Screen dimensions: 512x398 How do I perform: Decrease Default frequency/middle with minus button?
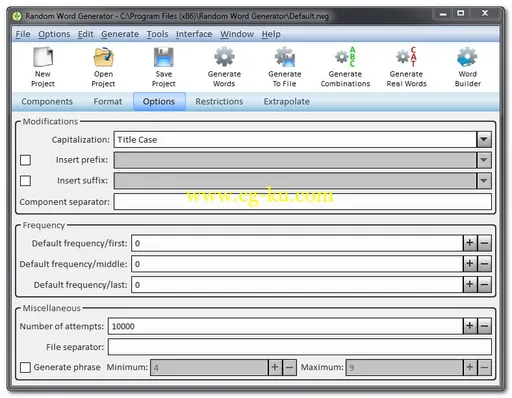[484, 264]
